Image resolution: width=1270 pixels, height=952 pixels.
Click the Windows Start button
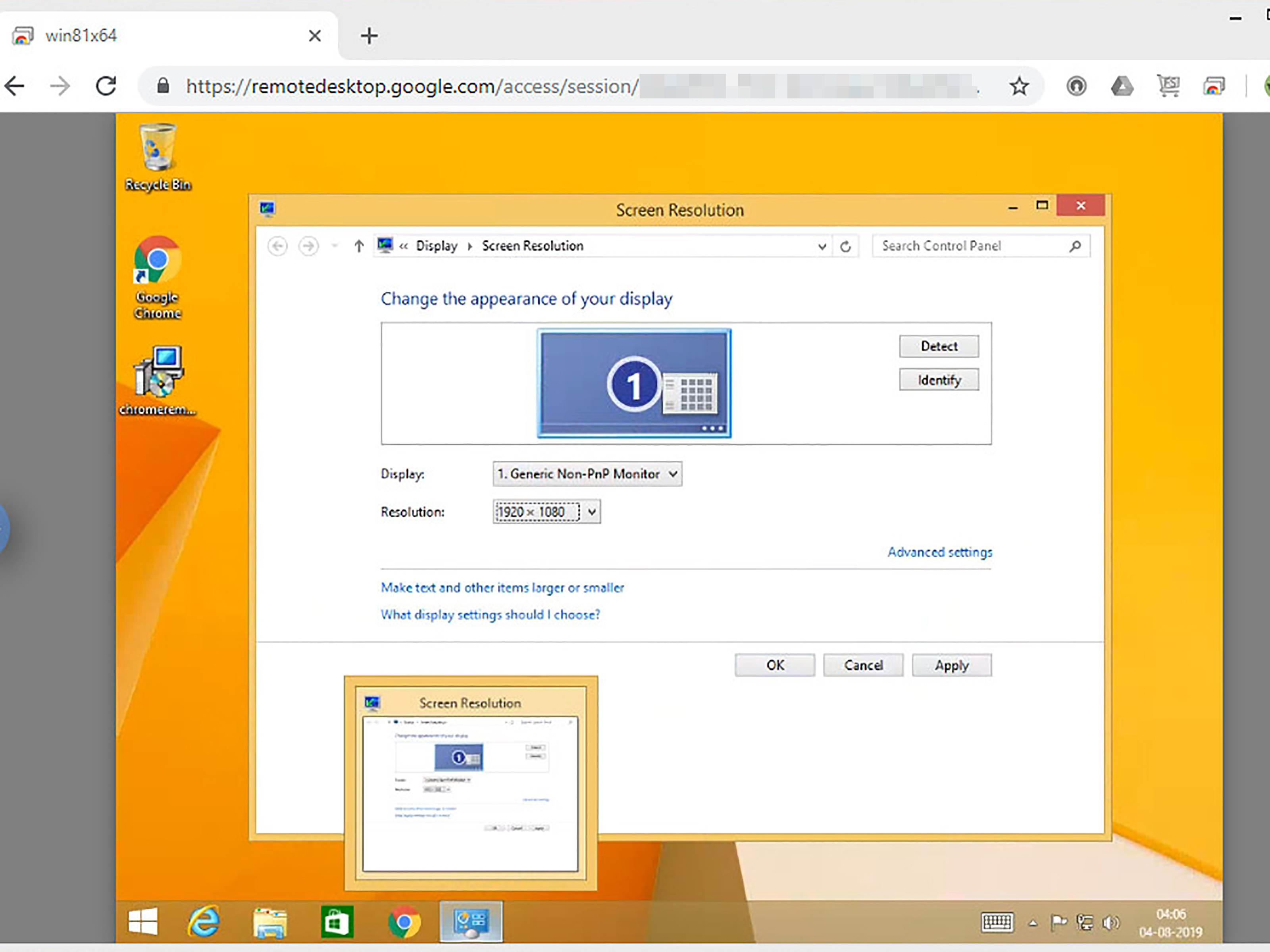coord(142,922)
